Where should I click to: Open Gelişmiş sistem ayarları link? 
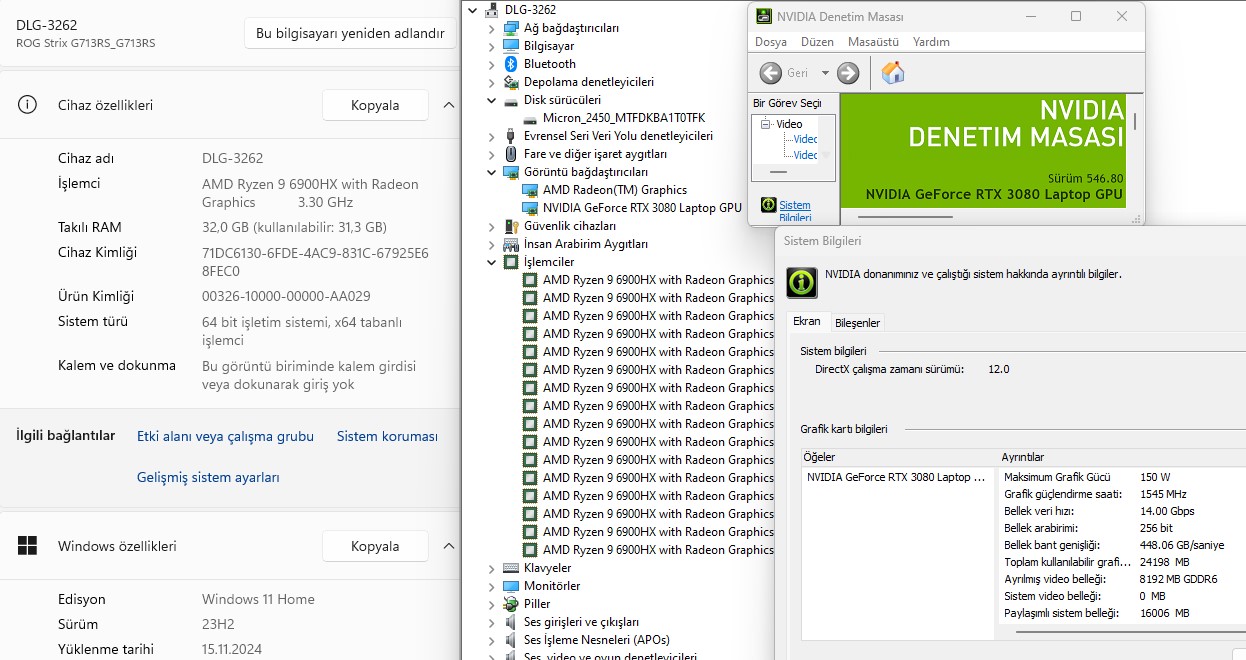point(208,477)
